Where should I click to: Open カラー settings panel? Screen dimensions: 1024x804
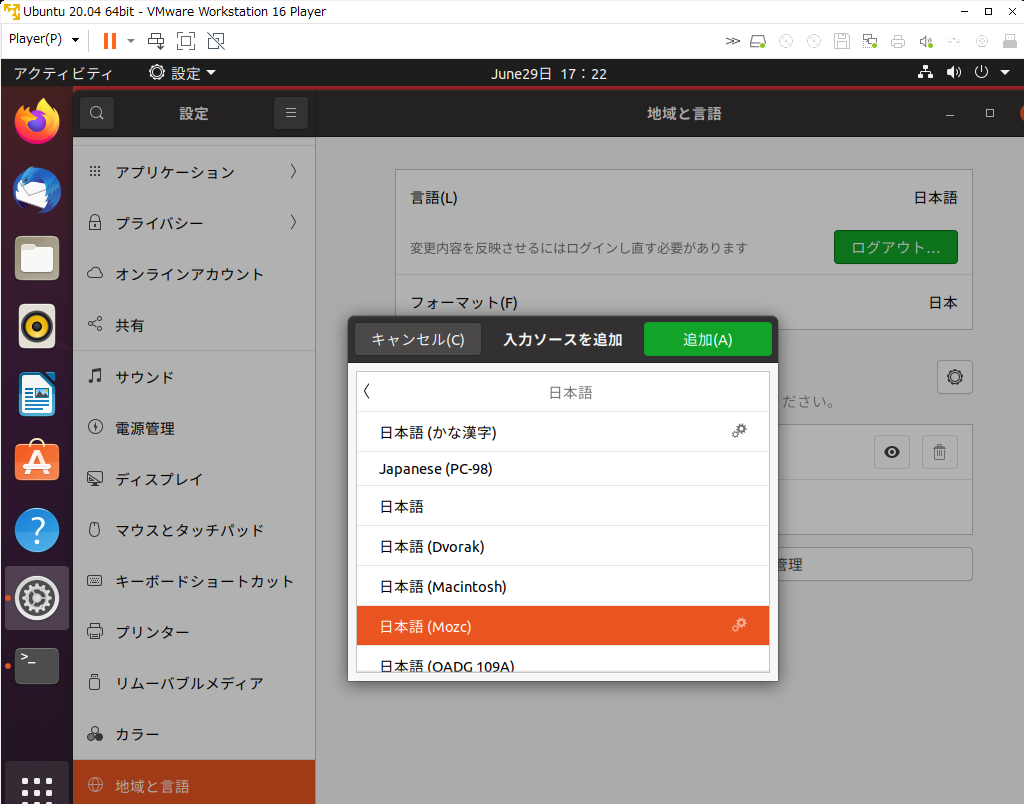click(194, 734)
